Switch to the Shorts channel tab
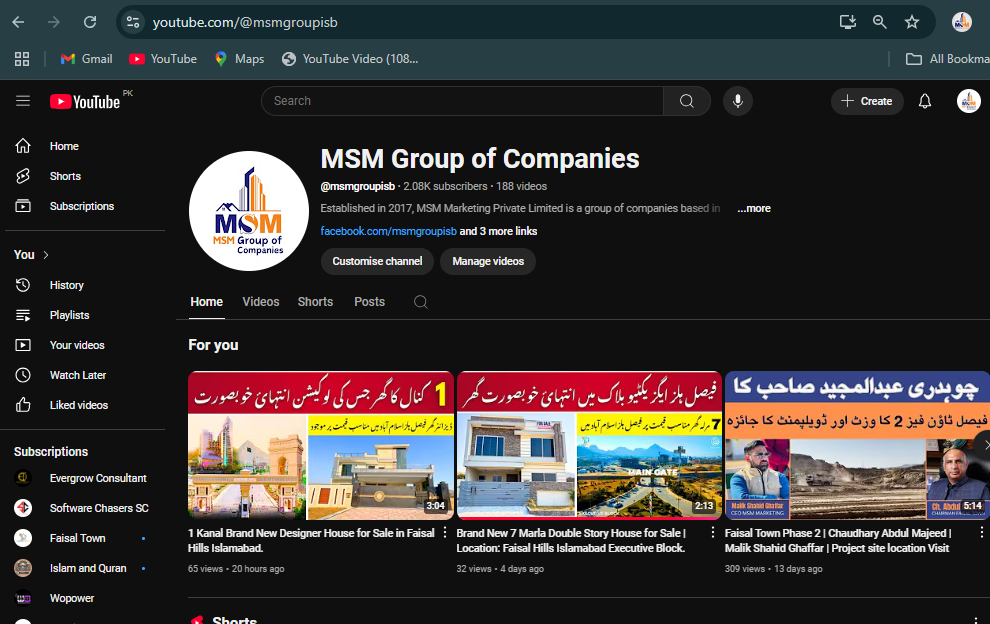The image size is (990, 624). tap(315, 302)
